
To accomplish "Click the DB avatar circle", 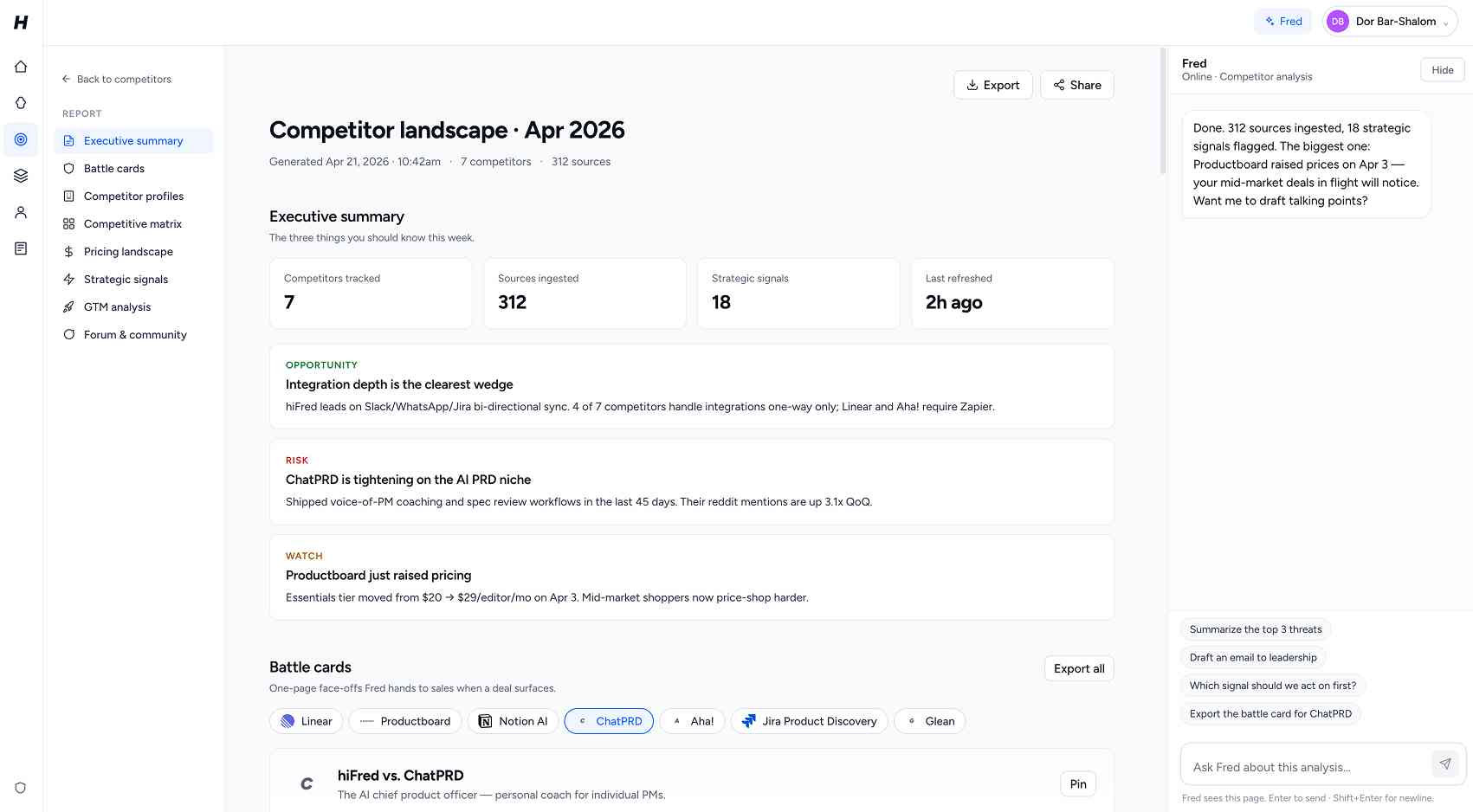I will [x=1338, y=22].
